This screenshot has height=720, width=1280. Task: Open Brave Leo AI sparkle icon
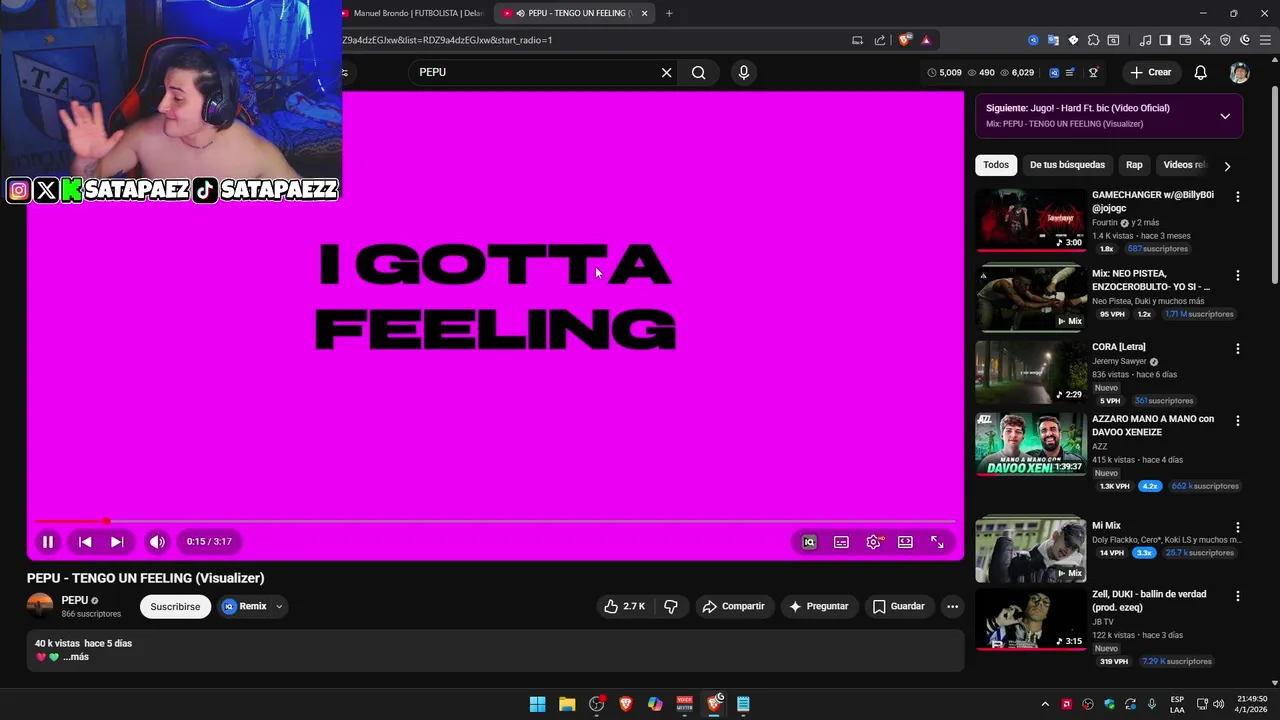1205,40
